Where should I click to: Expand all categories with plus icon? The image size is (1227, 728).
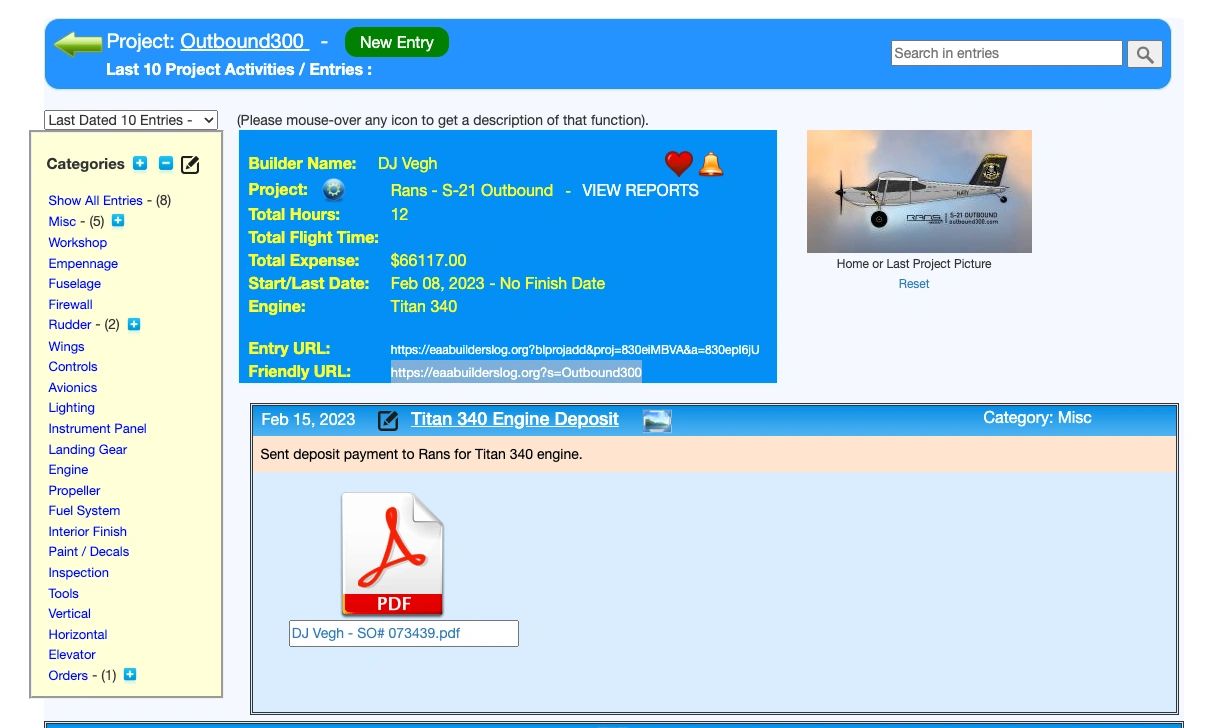[x=140, y=164]
